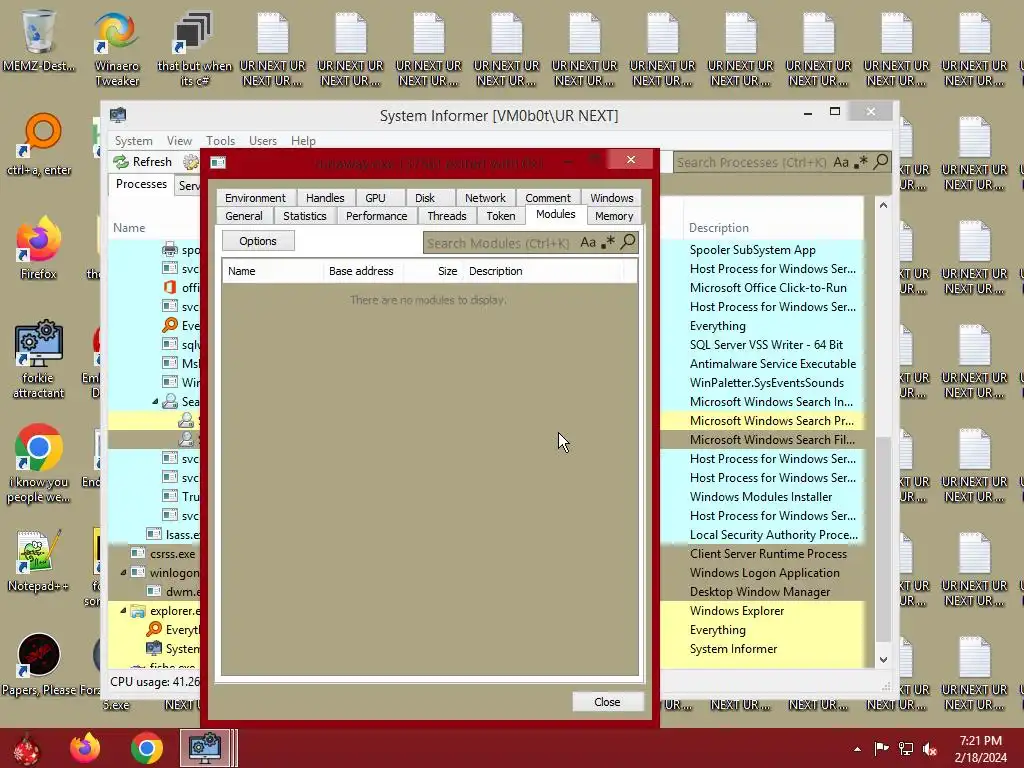The image size is (1024, 768).
Task: Click the module search magnifier icon
Action: 628,242
